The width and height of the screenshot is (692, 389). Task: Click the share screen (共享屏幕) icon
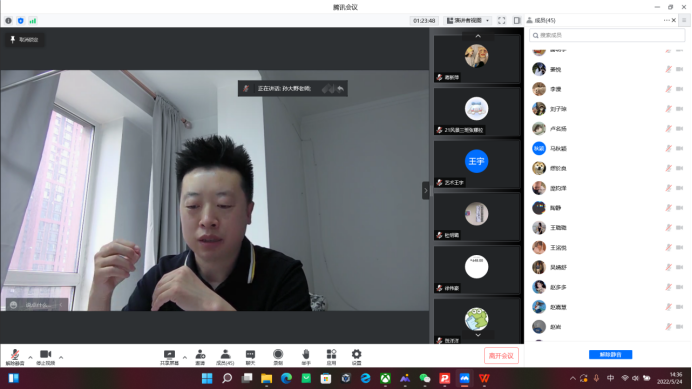tap(169, 357)
